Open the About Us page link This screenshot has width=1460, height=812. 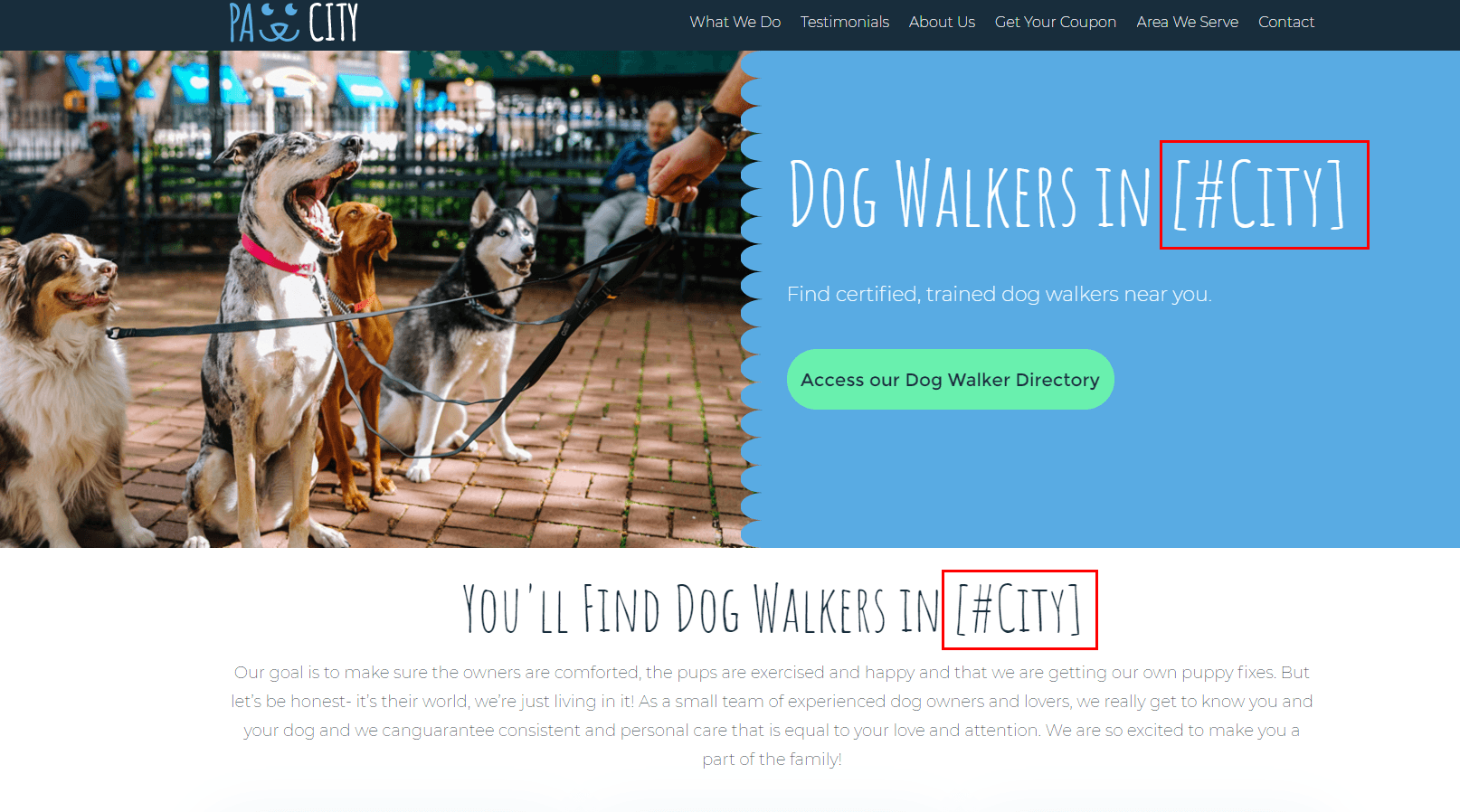point(942,22)
